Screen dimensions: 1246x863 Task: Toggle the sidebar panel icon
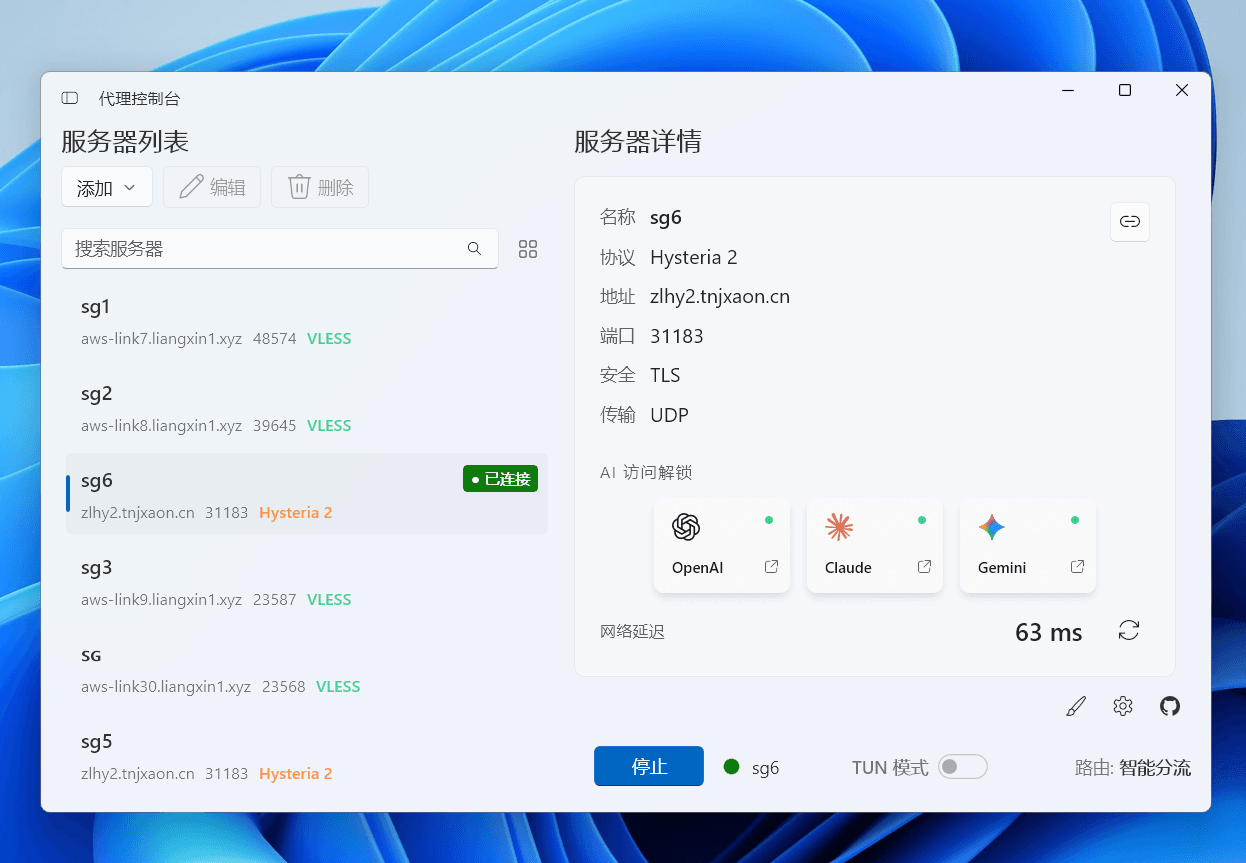point(70,98)
